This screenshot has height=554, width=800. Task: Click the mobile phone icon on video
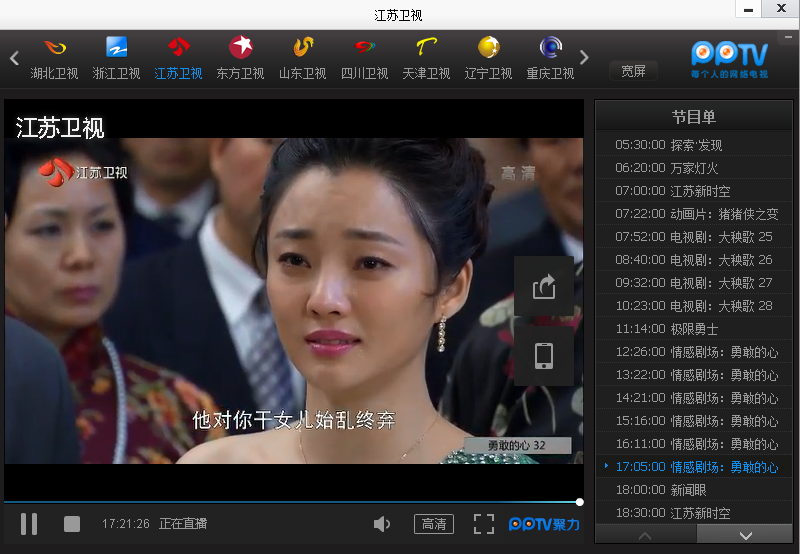click(544, 356)
